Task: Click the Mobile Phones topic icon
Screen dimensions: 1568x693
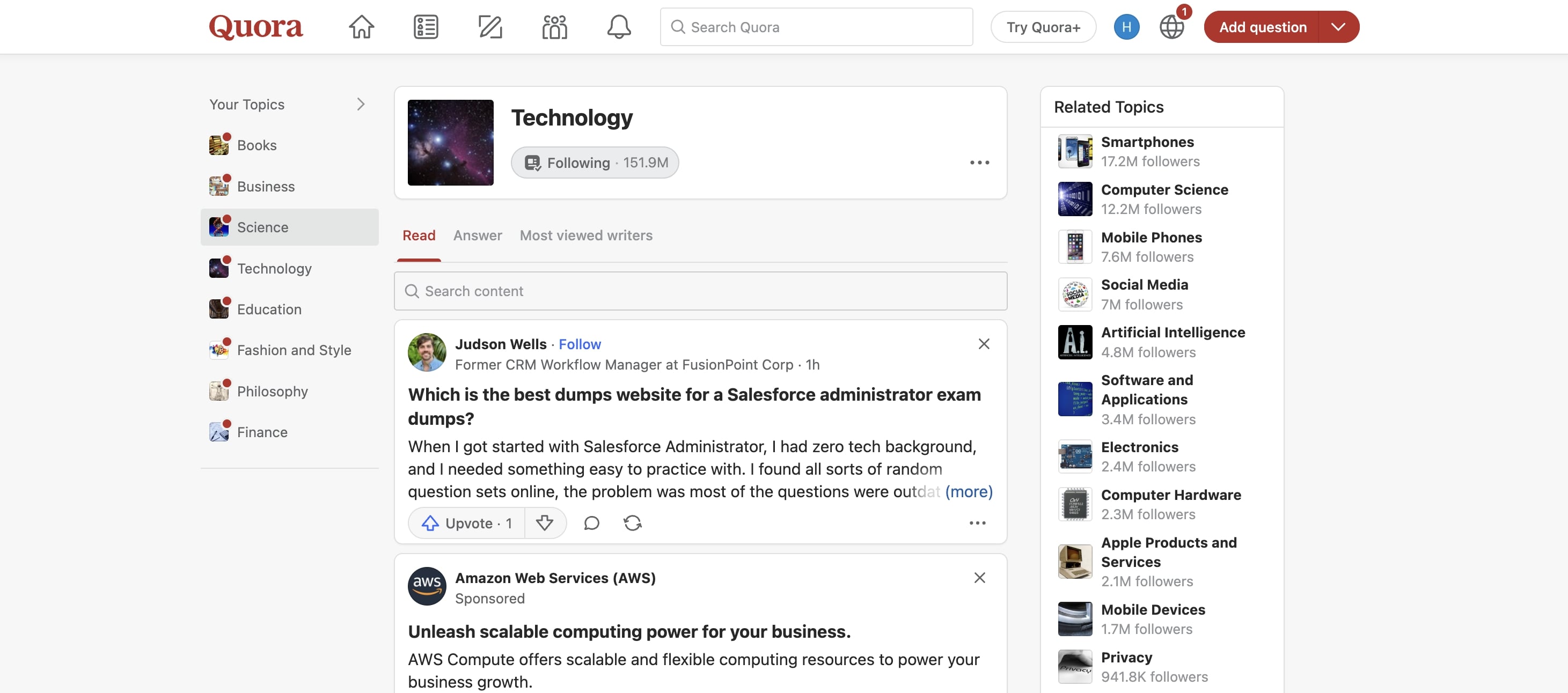Action: [1075, 247]
